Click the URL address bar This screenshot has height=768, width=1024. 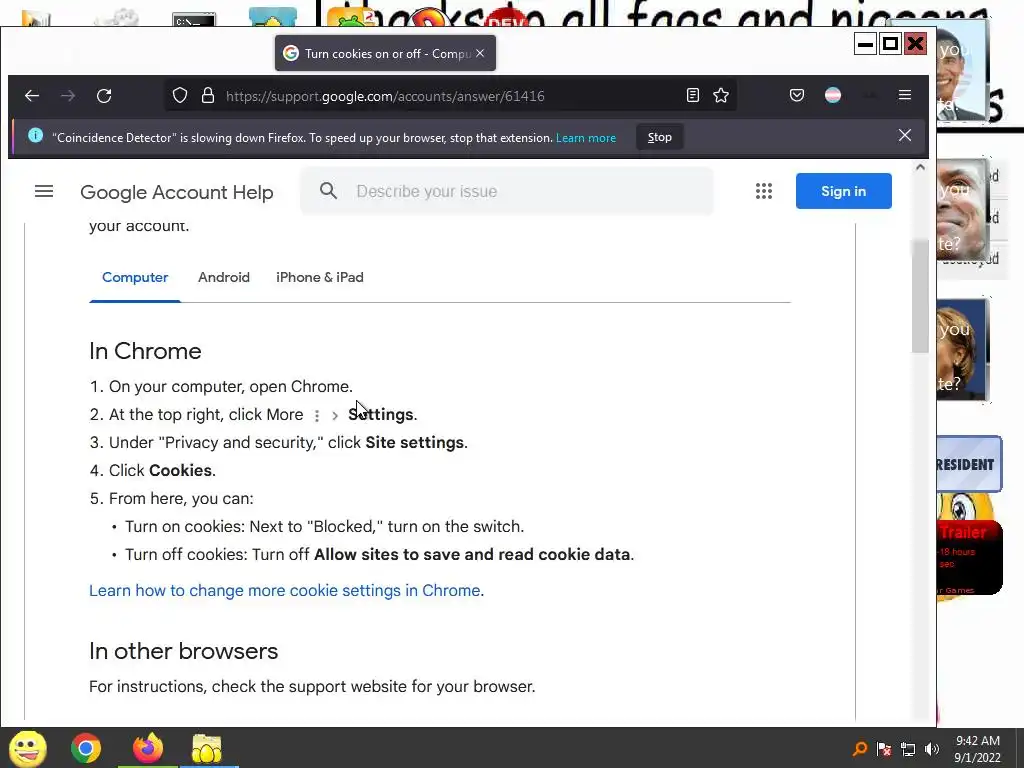coord(451,96)
